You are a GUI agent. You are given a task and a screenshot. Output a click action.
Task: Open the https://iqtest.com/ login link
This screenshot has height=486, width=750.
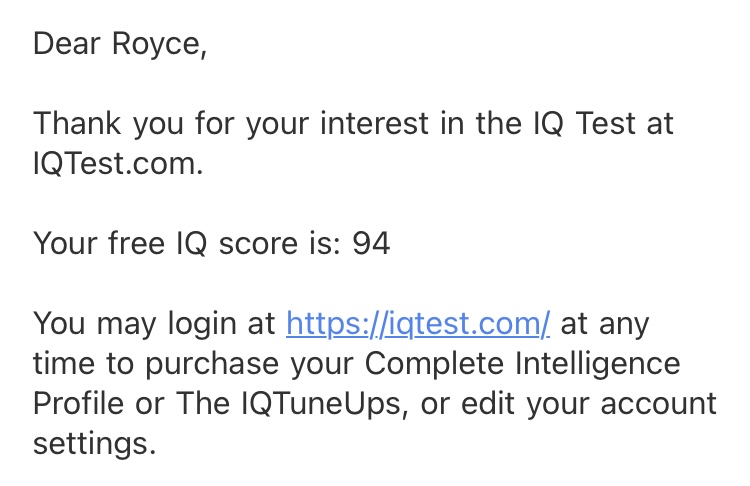(x=418, y=324)
